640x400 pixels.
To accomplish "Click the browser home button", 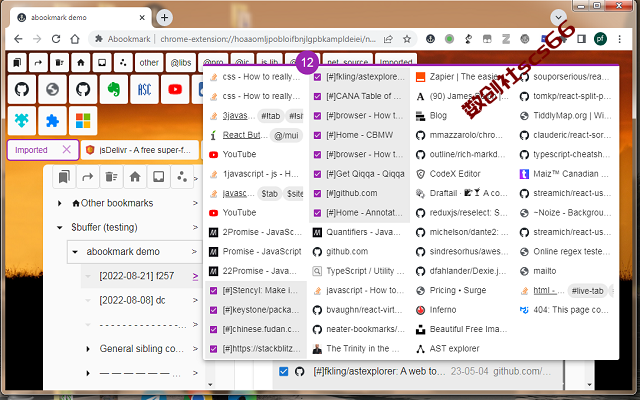I will [75, 39].
